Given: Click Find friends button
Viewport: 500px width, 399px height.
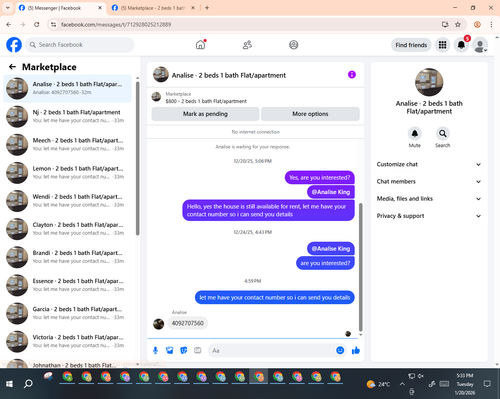Looking at the screenshot, I should click(x=411, y=45).
